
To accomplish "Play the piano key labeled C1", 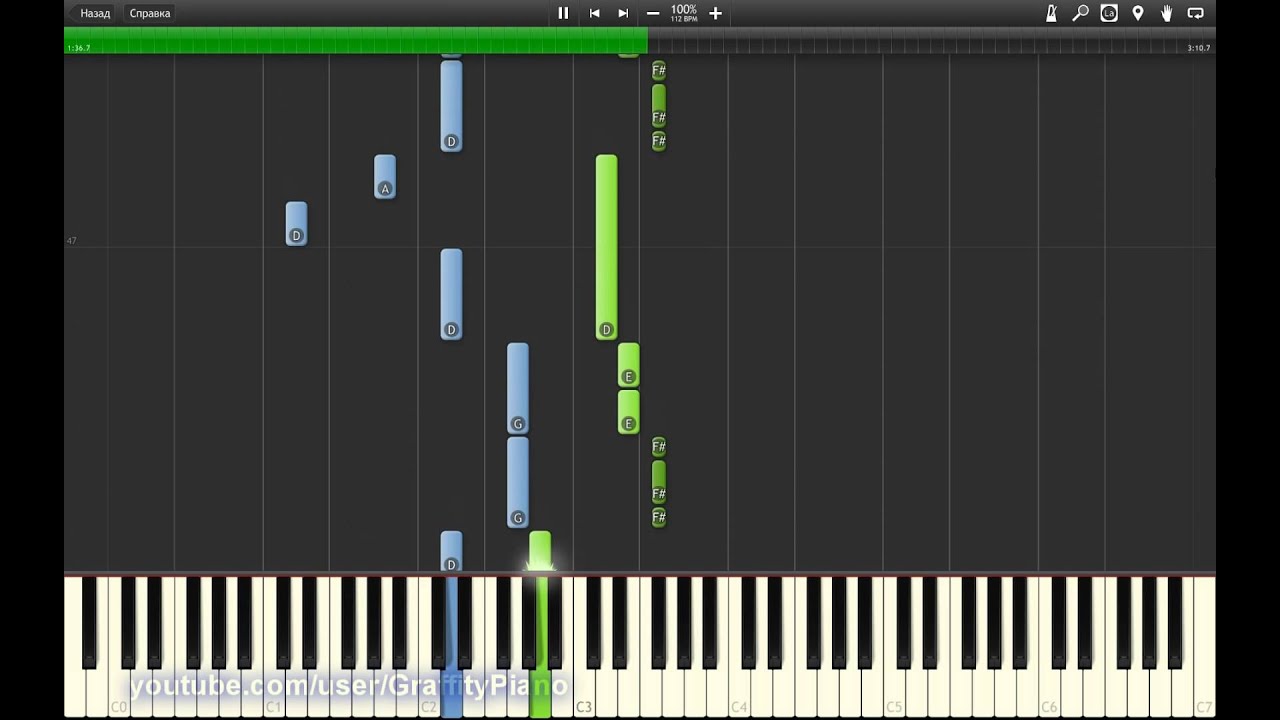I will [x=274, y=690].
